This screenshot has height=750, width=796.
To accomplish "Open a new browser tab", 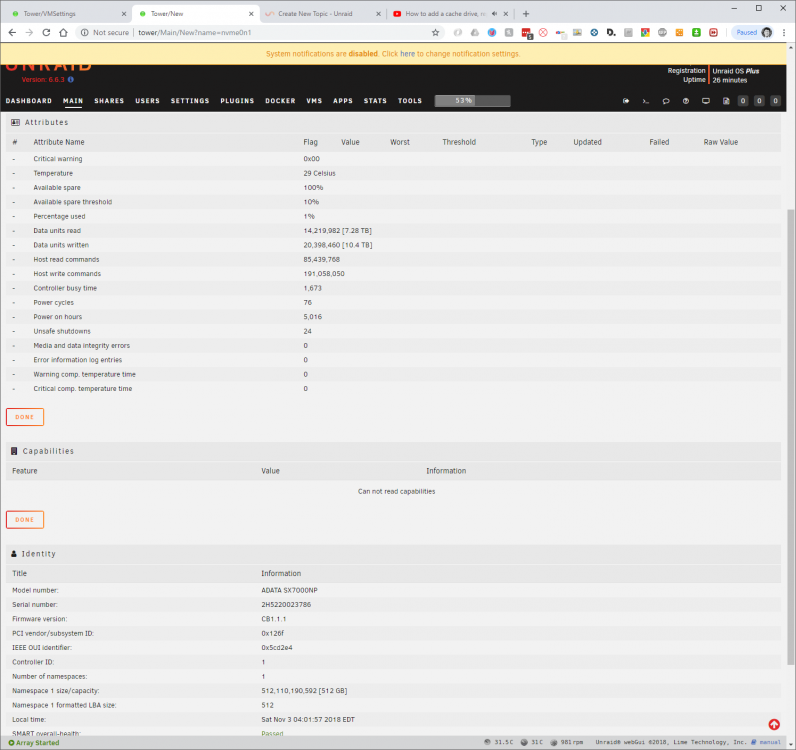I will (x=526, y=14).
